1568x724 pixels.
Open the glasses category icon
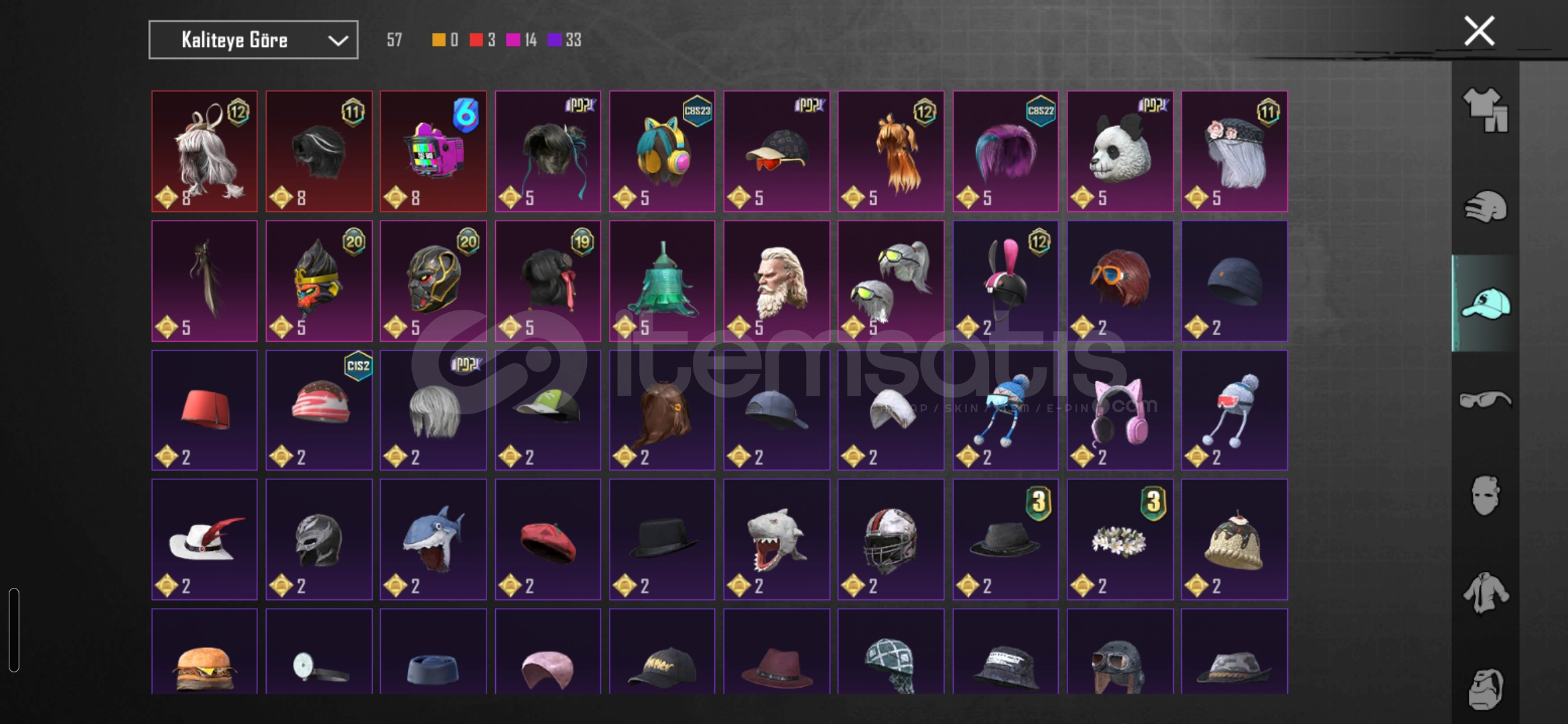[x=1485, y=400]
